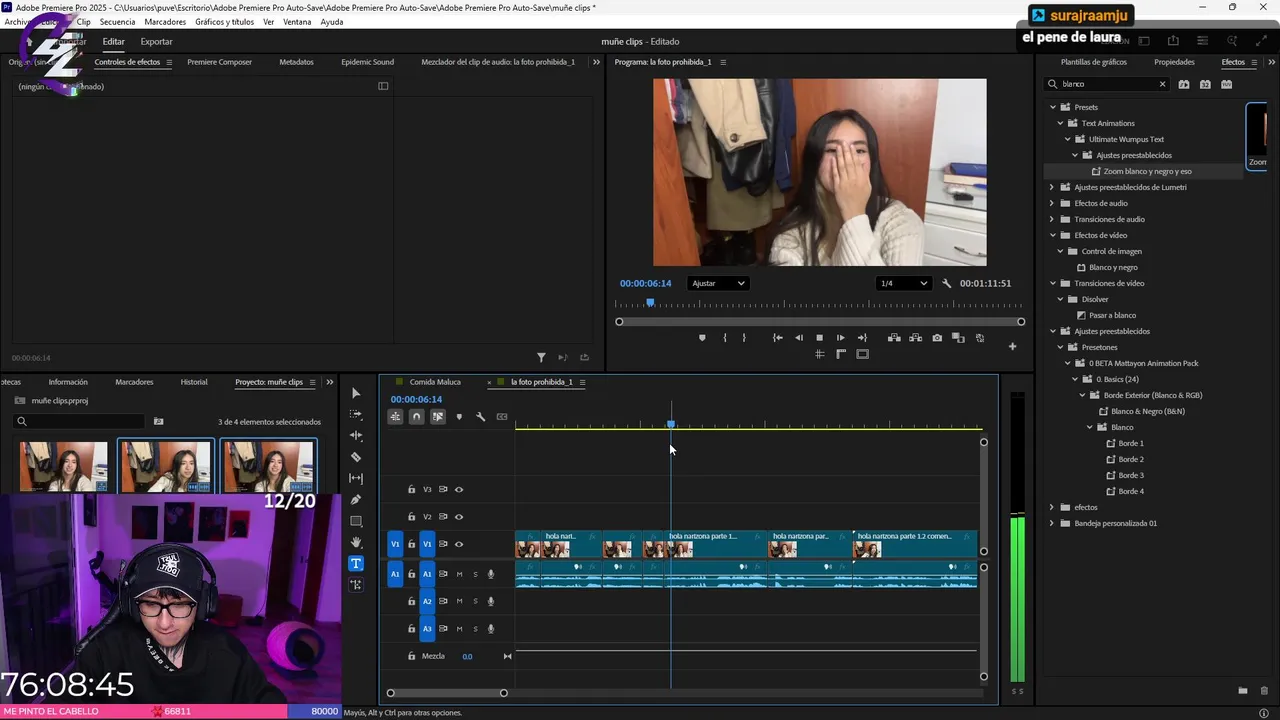Select the Selection arrow tool
The image size is (1280, 720).
pos(356,393)
